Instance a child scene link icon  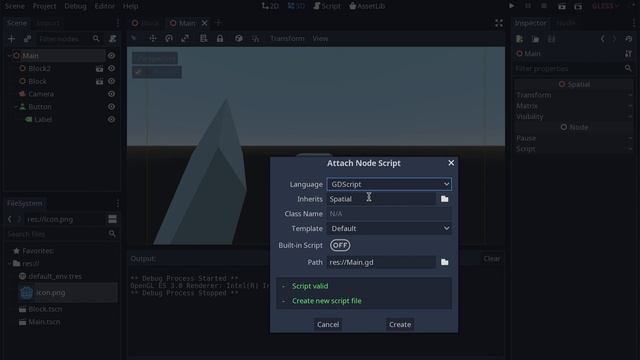point(27,39)
